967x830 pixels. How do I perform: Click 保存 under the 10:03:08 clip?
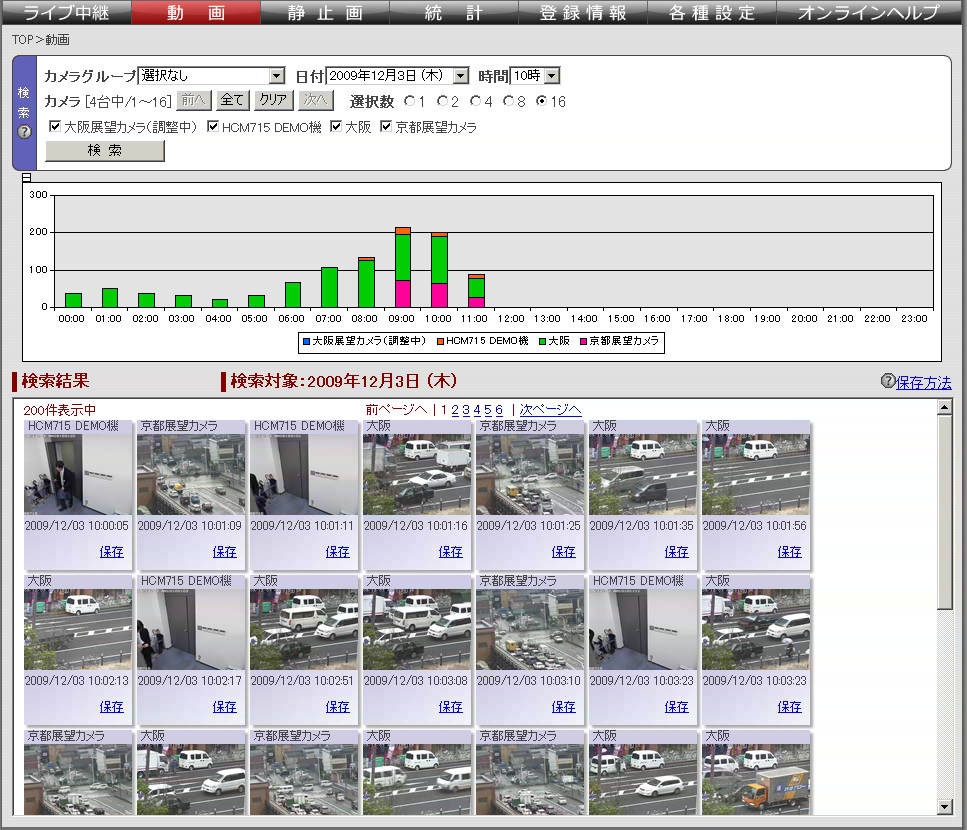click(x=451, y=707)
